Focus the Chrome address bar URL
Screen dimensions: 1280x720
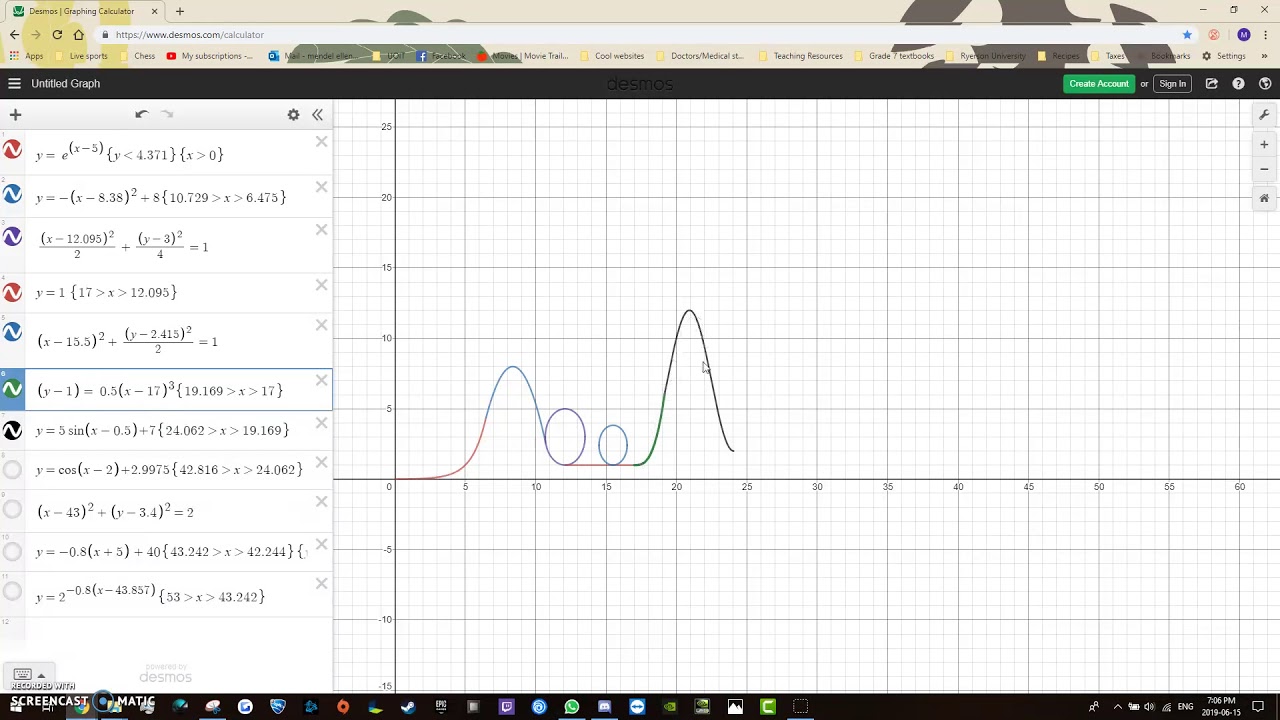pos(189,35)
